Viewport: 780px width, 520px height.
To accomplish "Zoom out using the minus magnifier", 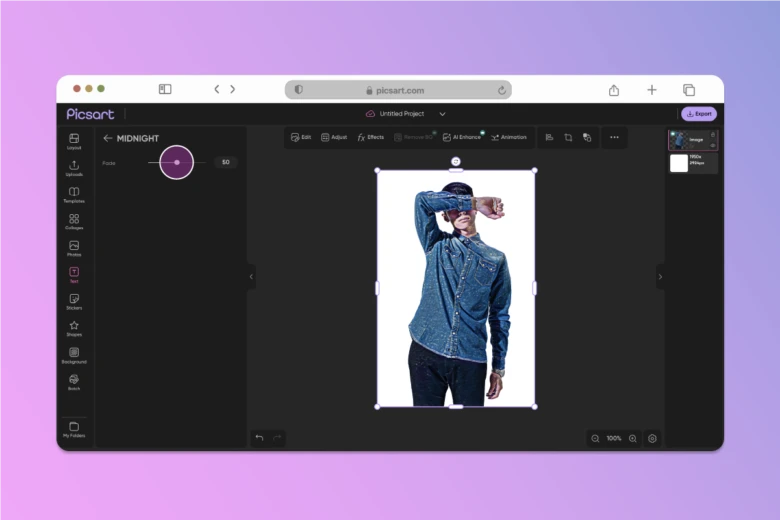I will 596,438.
